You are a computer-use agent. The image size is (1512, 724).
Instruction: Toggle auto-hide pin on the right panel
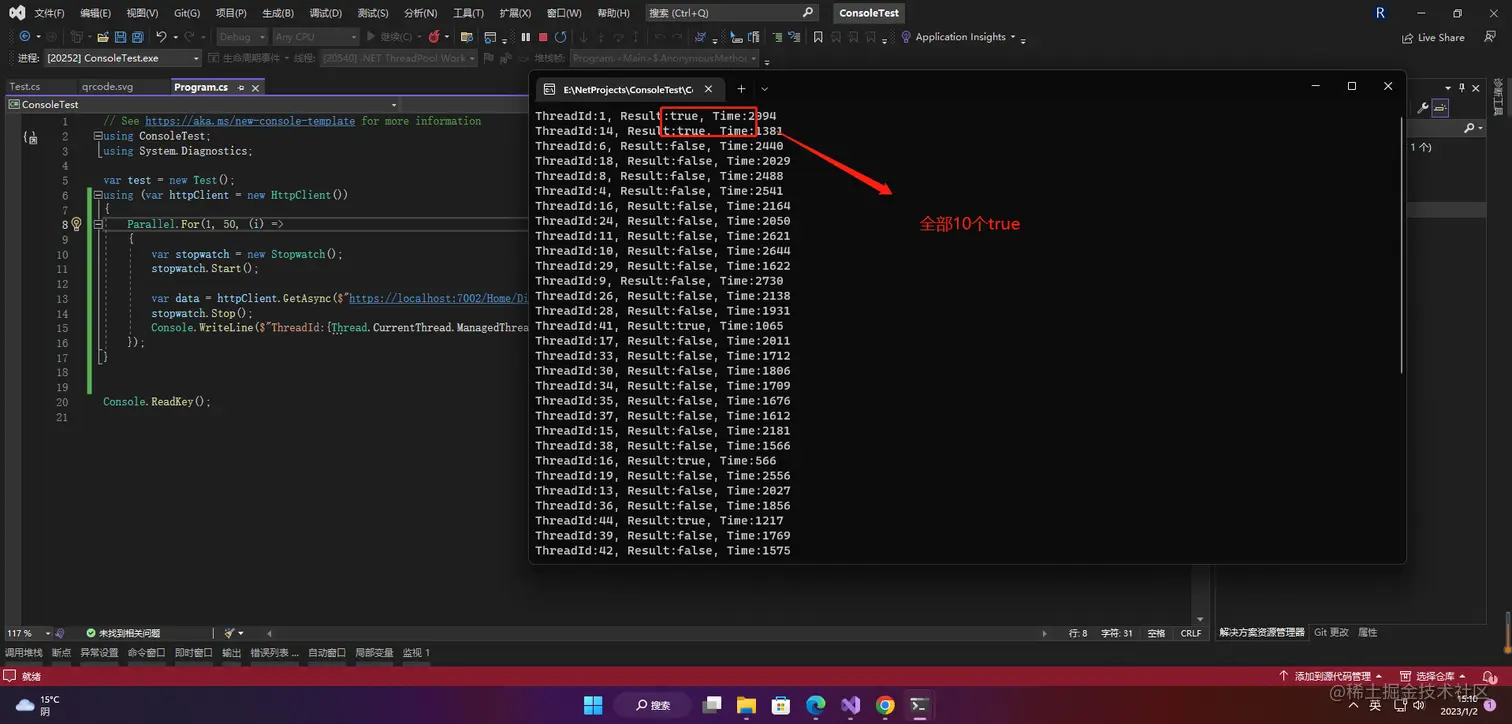1461,88
